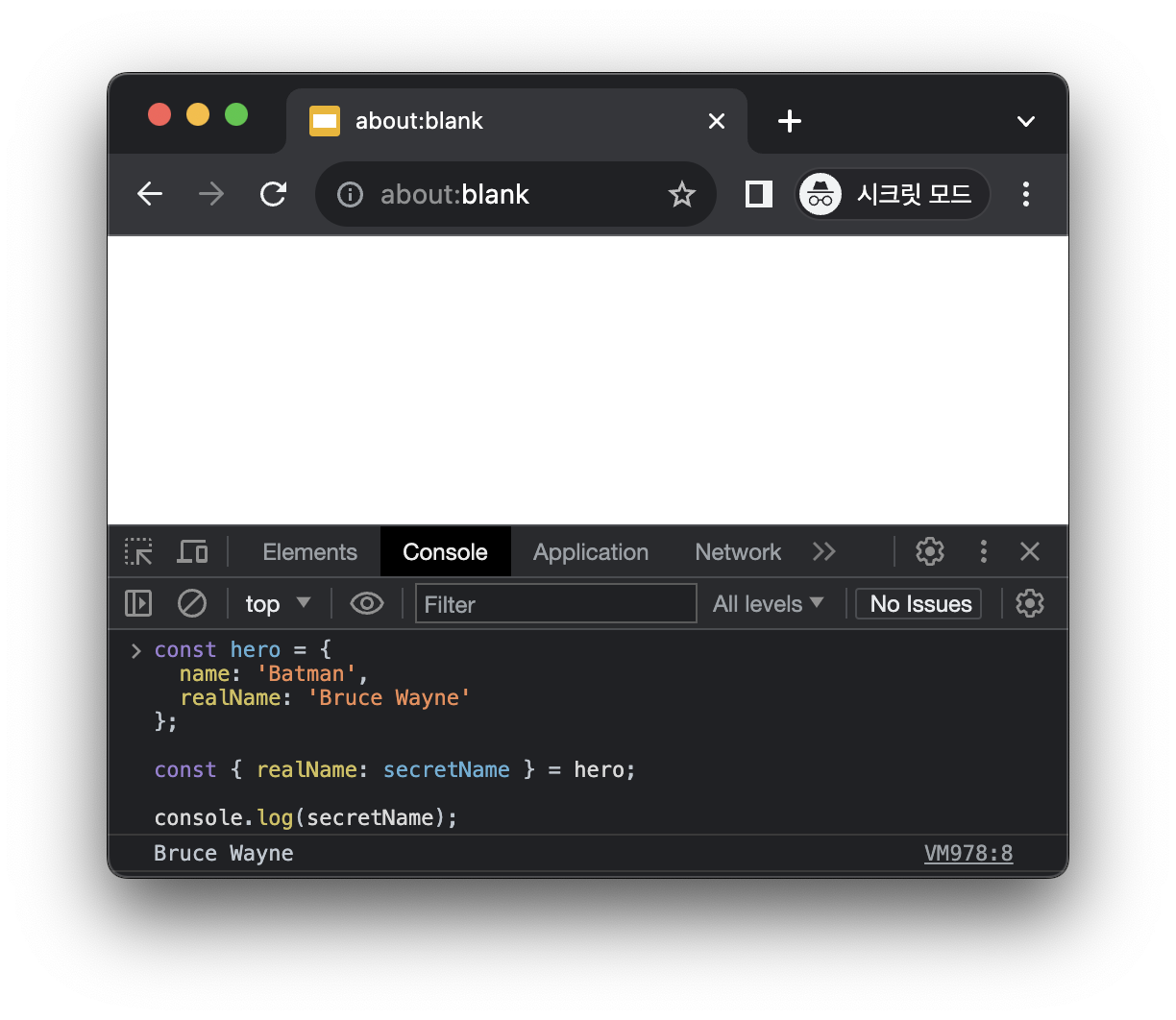Activate the inspect element picker tool
The height and width of the screenshot is (1020, 1176).
click(138, 551)
